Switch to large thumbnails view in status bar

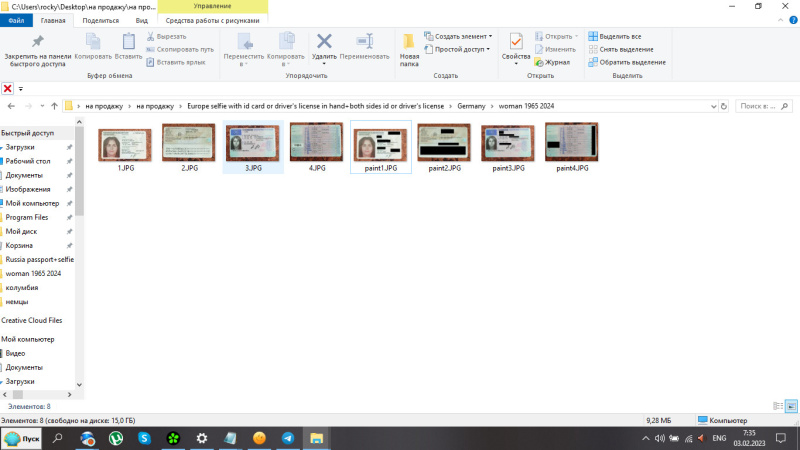pyautogui.click(x=791, y=406)
